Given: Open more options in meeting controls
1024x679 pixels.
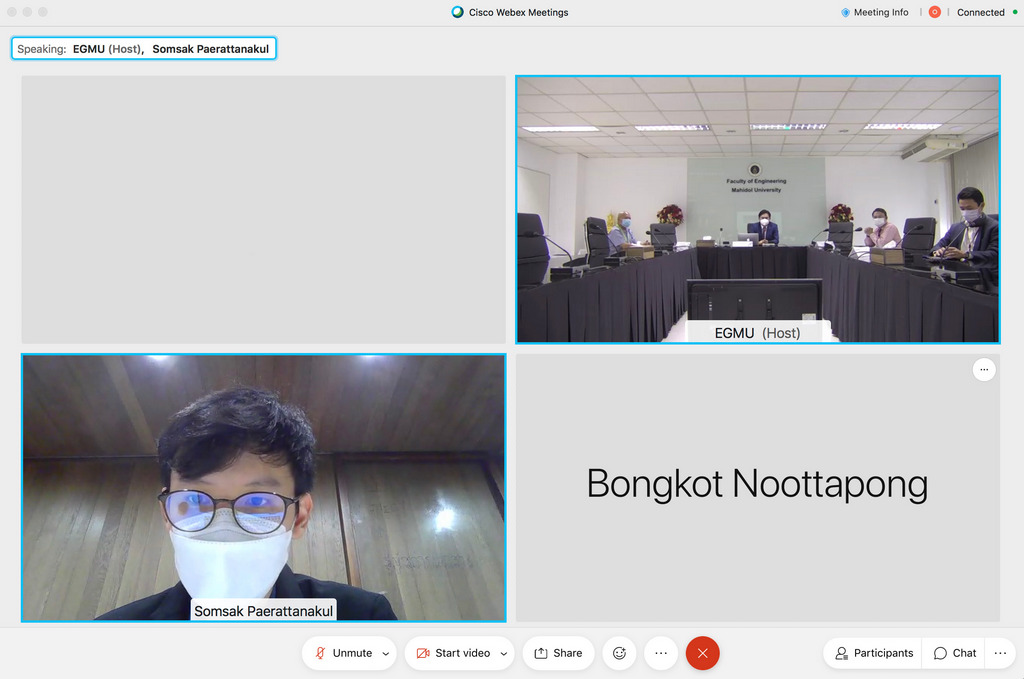Looking at the screenshot, I should coord(661,653).
